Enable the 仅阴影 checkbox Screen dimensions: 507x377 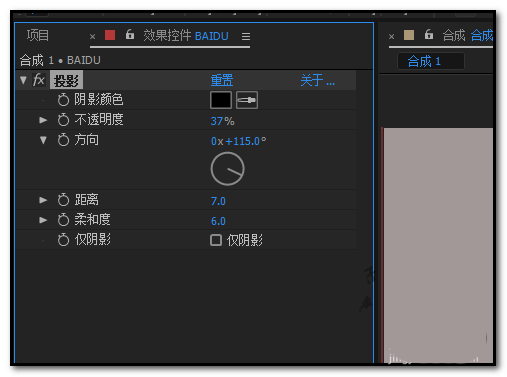pyautogui.click(x=216, y=240)
